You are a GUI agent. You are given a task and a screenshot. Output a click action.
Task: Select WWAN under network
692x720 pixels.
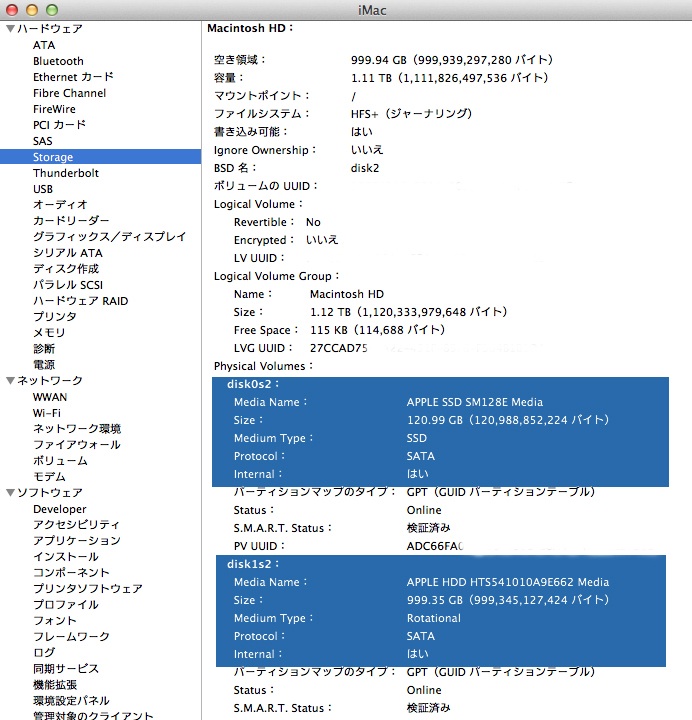(x=50, y=397)
